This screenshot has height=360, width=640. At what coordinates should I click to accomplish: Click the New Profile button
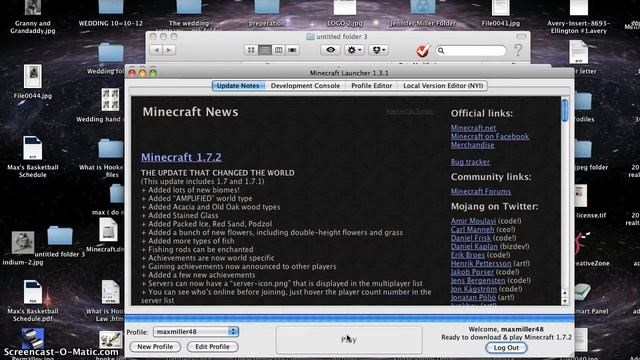click(x=155, y=347)
